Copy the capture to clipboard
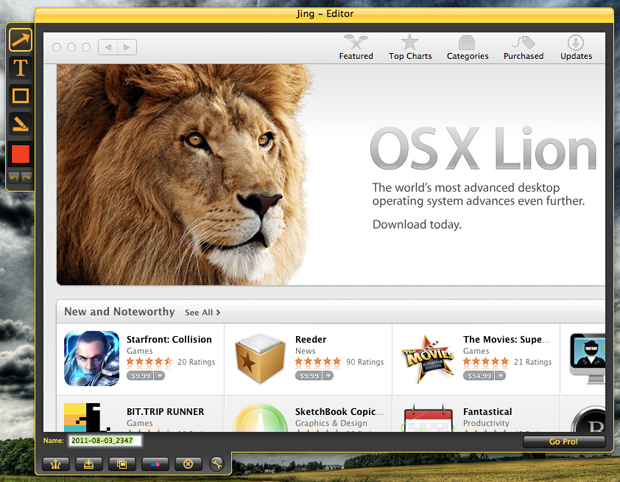Image resolution: width=620 pixels, height=482 pixels. coord(122,464)
